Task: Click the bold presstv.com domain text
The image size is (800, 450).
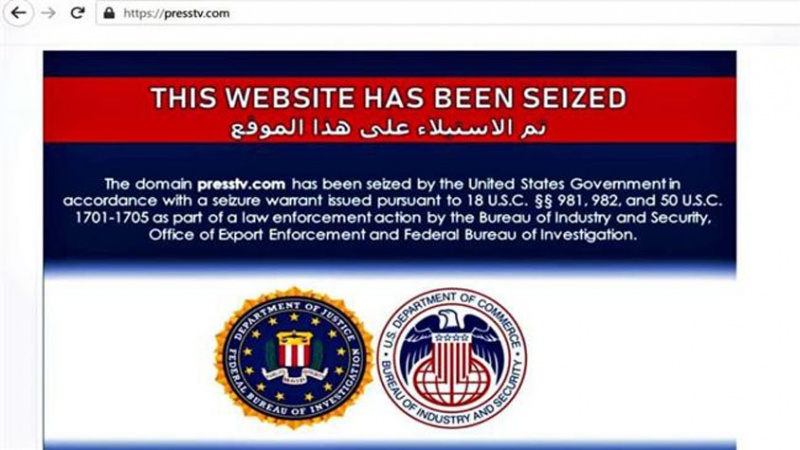Action: coord(241,184)
